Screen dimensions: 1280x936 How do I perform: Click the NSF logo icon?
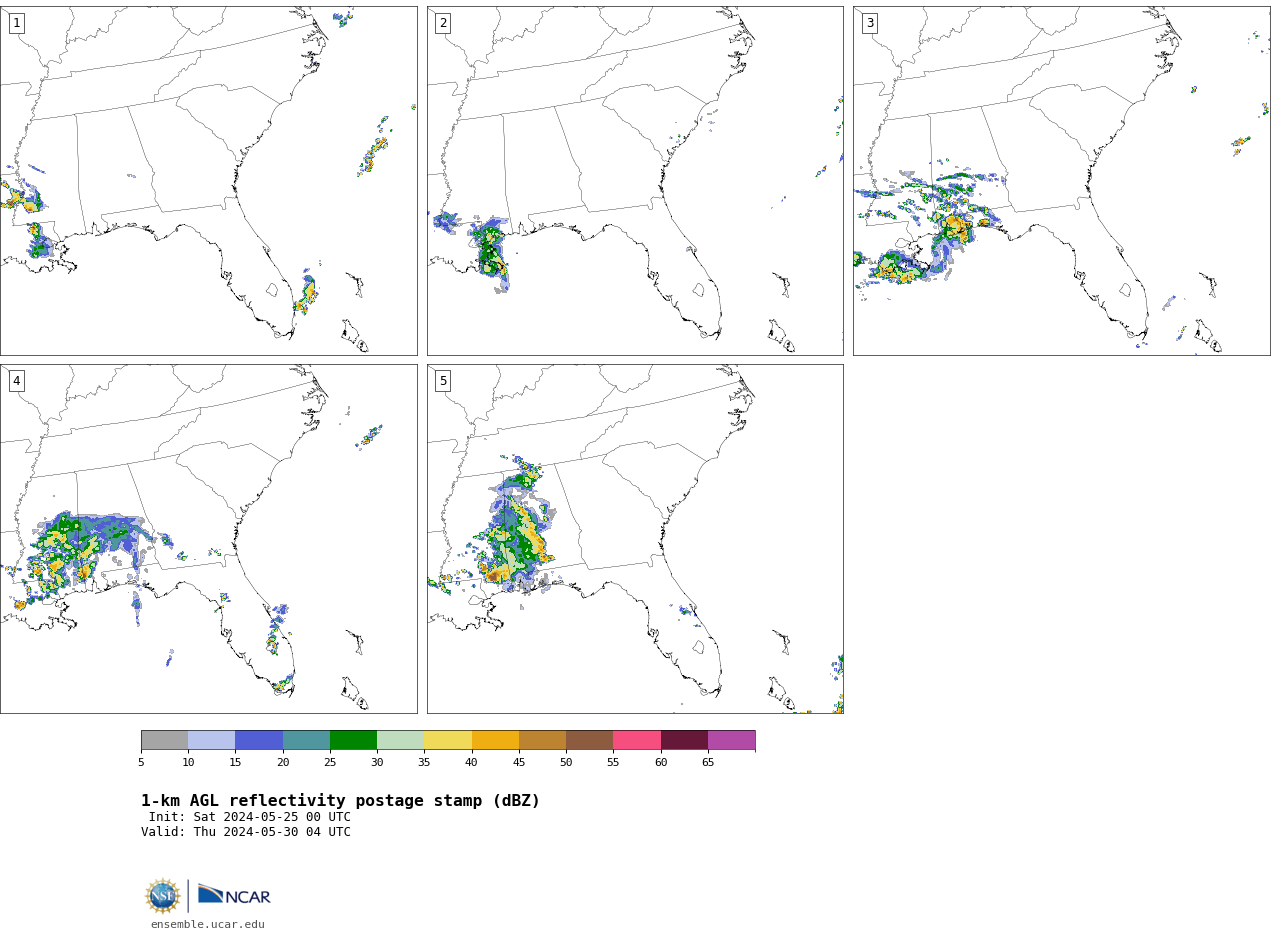[x=163, y=896]
